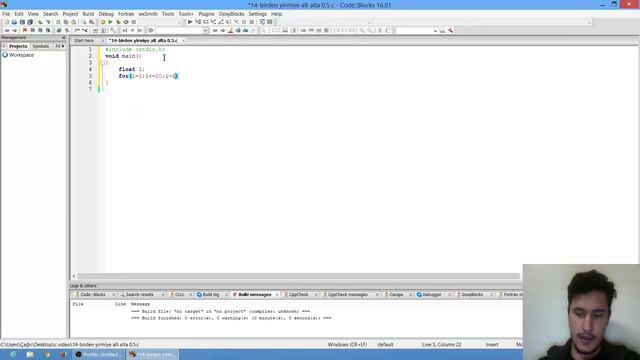The image size is (640, 360).
Task: Click the Rebuild toolbar icon
Action: 126,22
